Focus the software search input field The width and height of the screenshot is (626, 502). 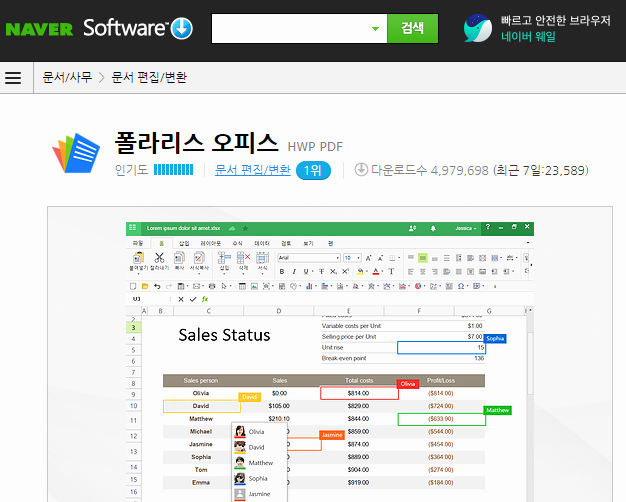click(291, 28)
